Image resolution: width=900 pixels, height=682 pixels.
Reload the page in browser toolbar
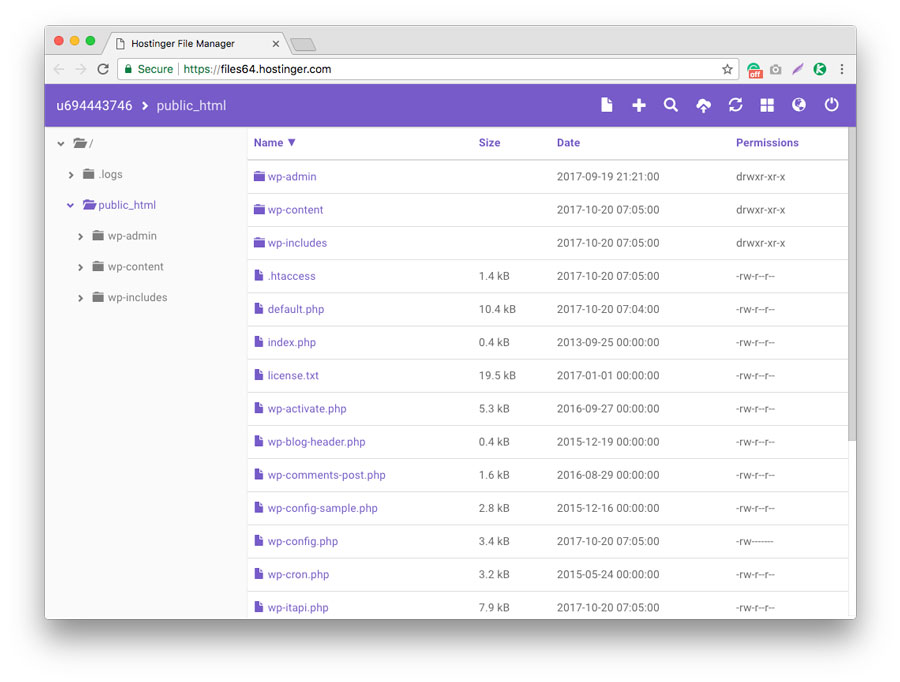(103, 69)
